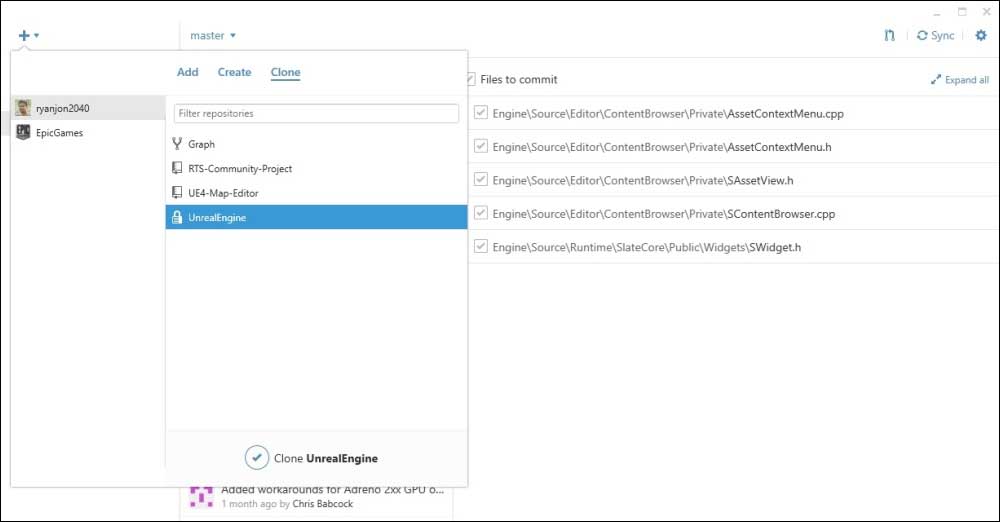Screen dimensions: 1000x522
Task: Select the Clone tab
Action: pyautogui.click(x=285, y=72)
